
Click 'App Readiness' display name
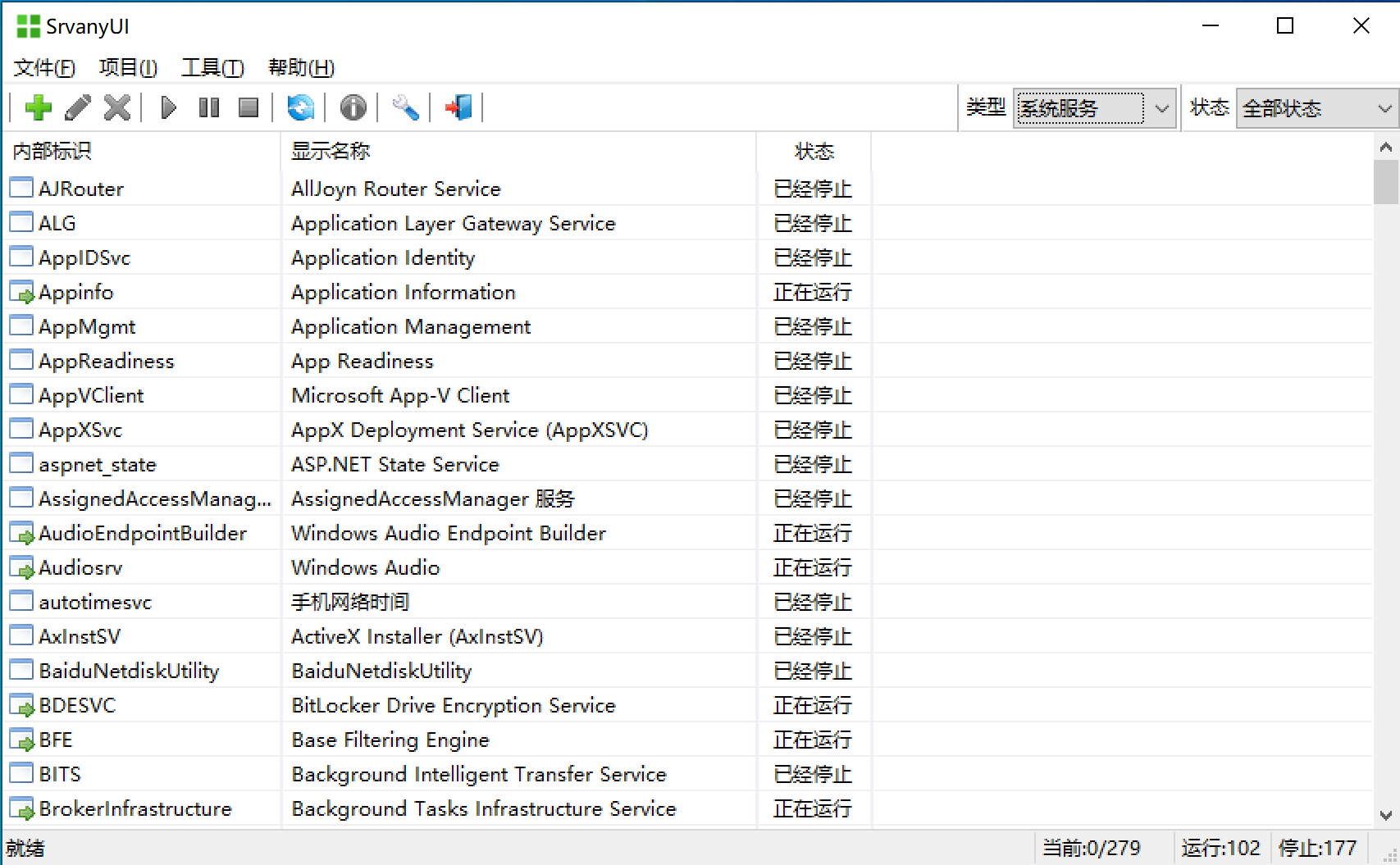[362, 361]
